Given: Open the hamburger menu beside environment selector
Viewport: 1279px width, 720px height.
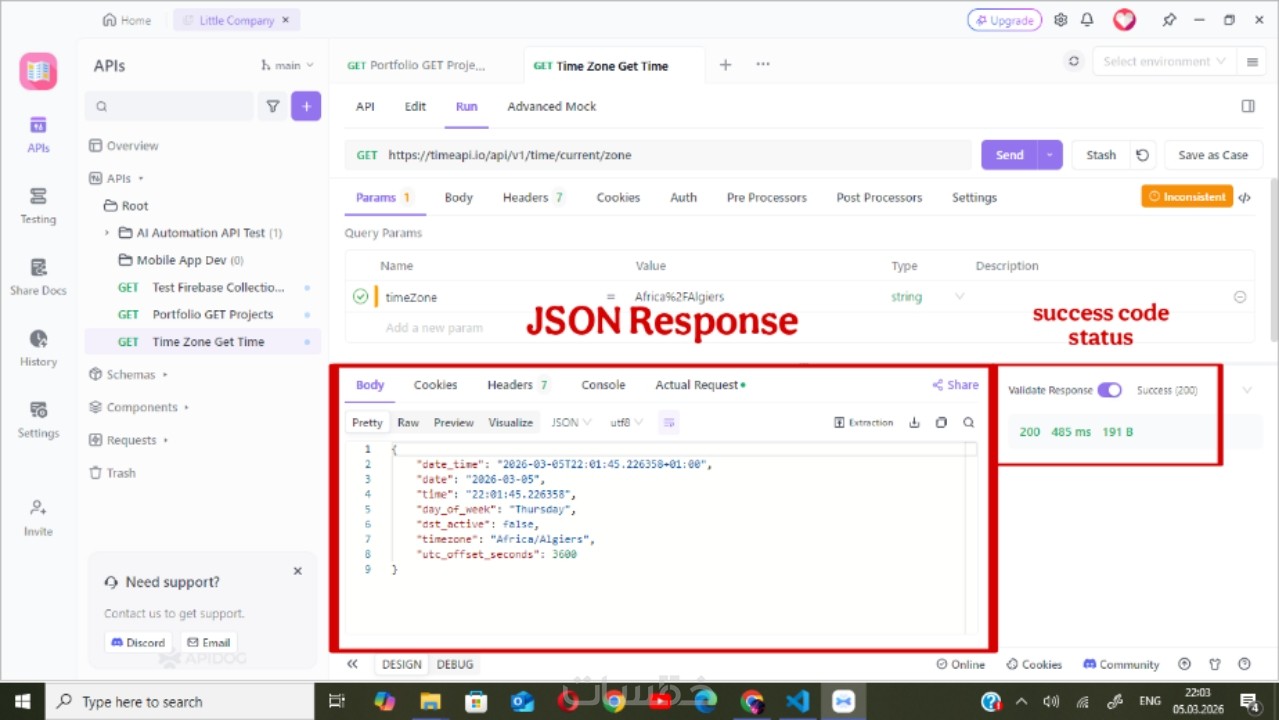Looking at the screenshot, I should tap(1252, 61).
